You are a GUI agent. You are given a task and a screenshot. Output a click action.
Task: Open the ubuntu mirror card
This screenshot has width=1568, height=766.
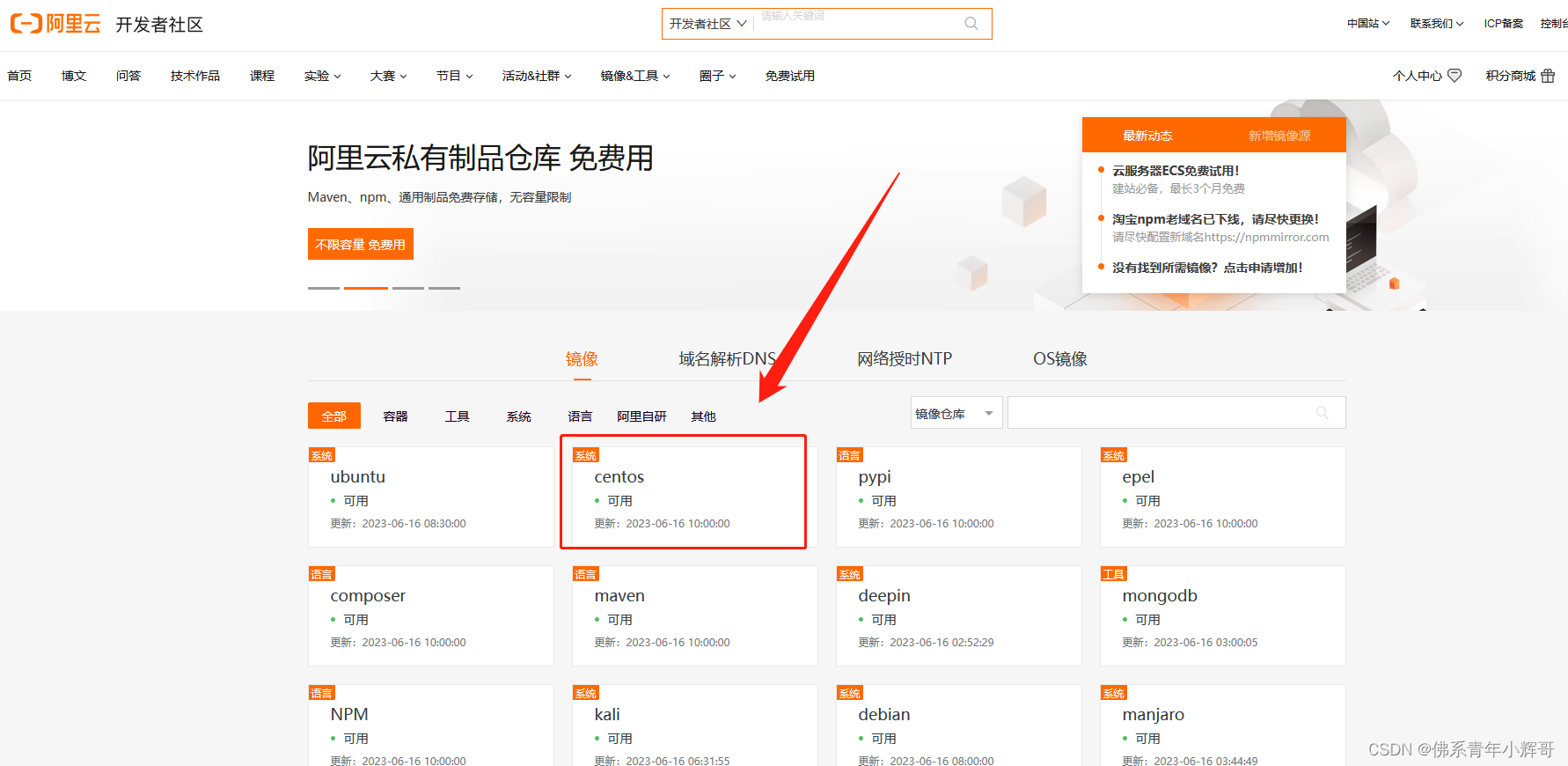[431, 497]
